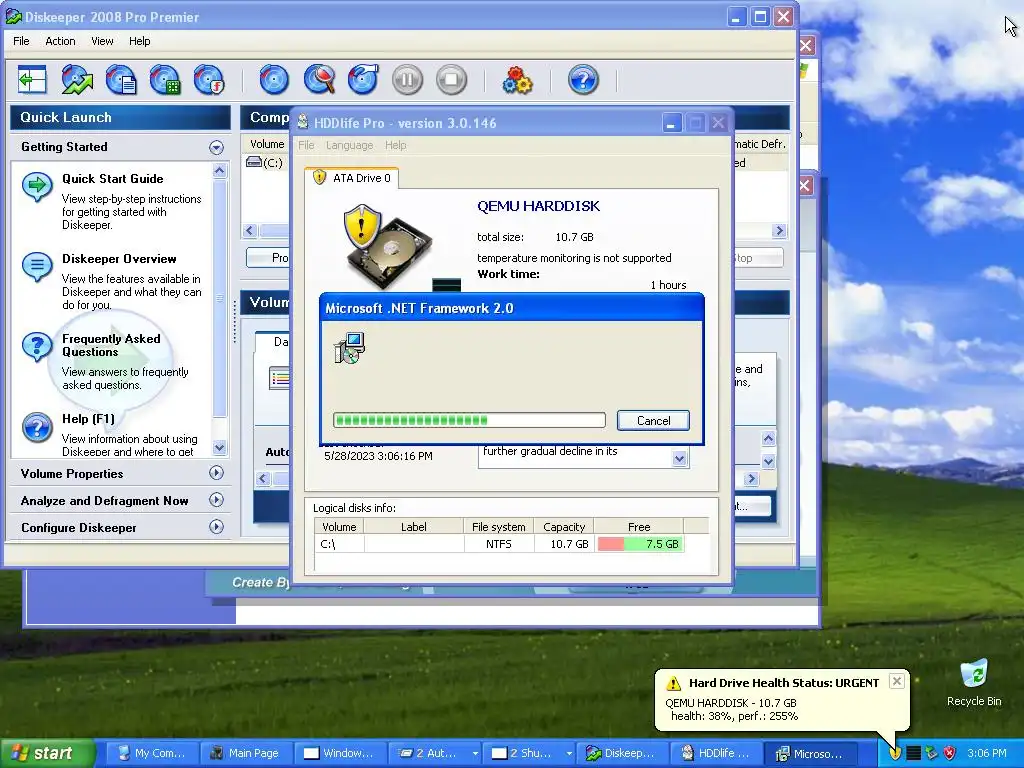Expand Configure Diskeeper section chevron
Image resolution: width=1024 pixels, height=768 pixels.
click(x=216, y=527)
